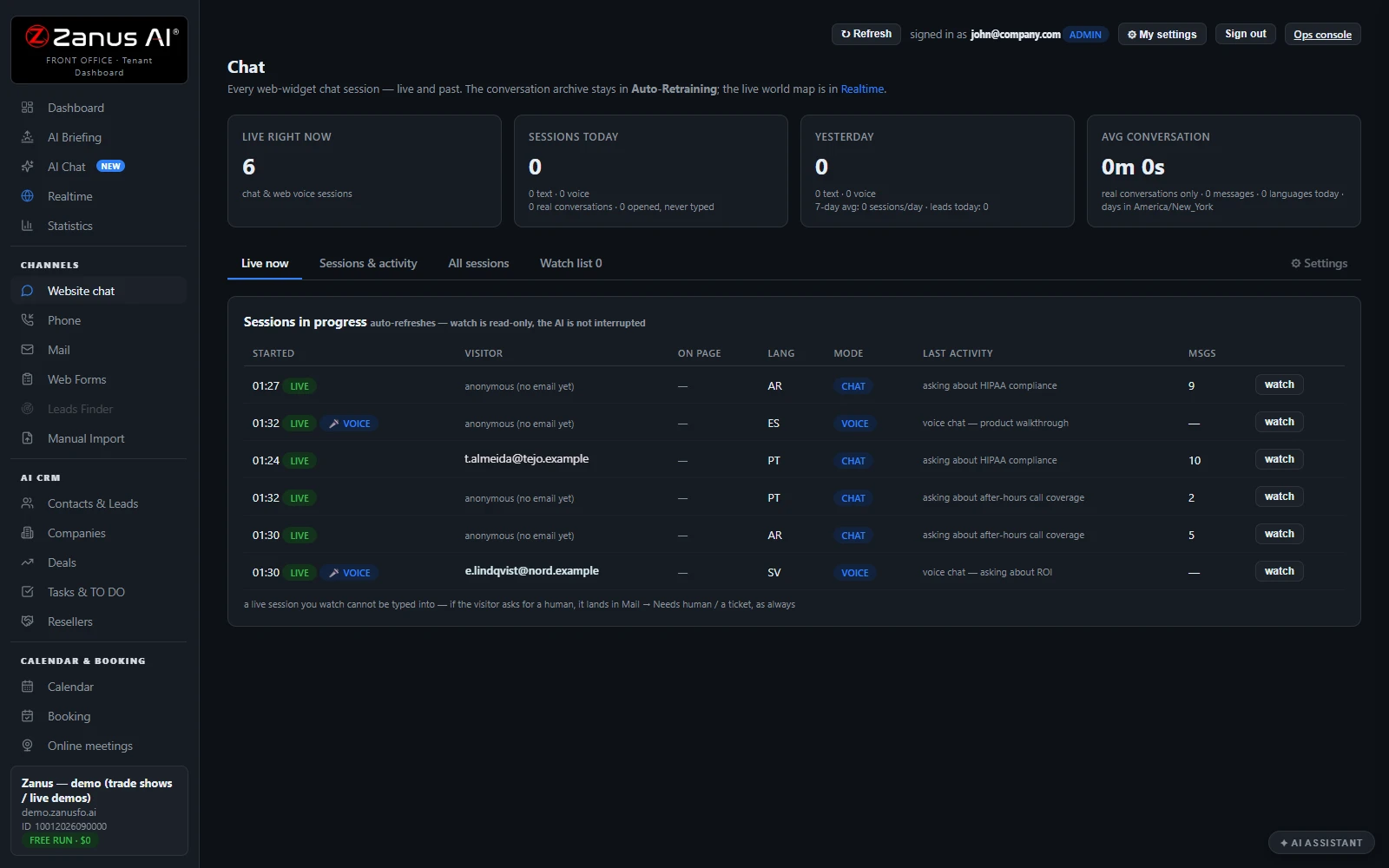Select the Realtime globe icon

coord(27,196)
